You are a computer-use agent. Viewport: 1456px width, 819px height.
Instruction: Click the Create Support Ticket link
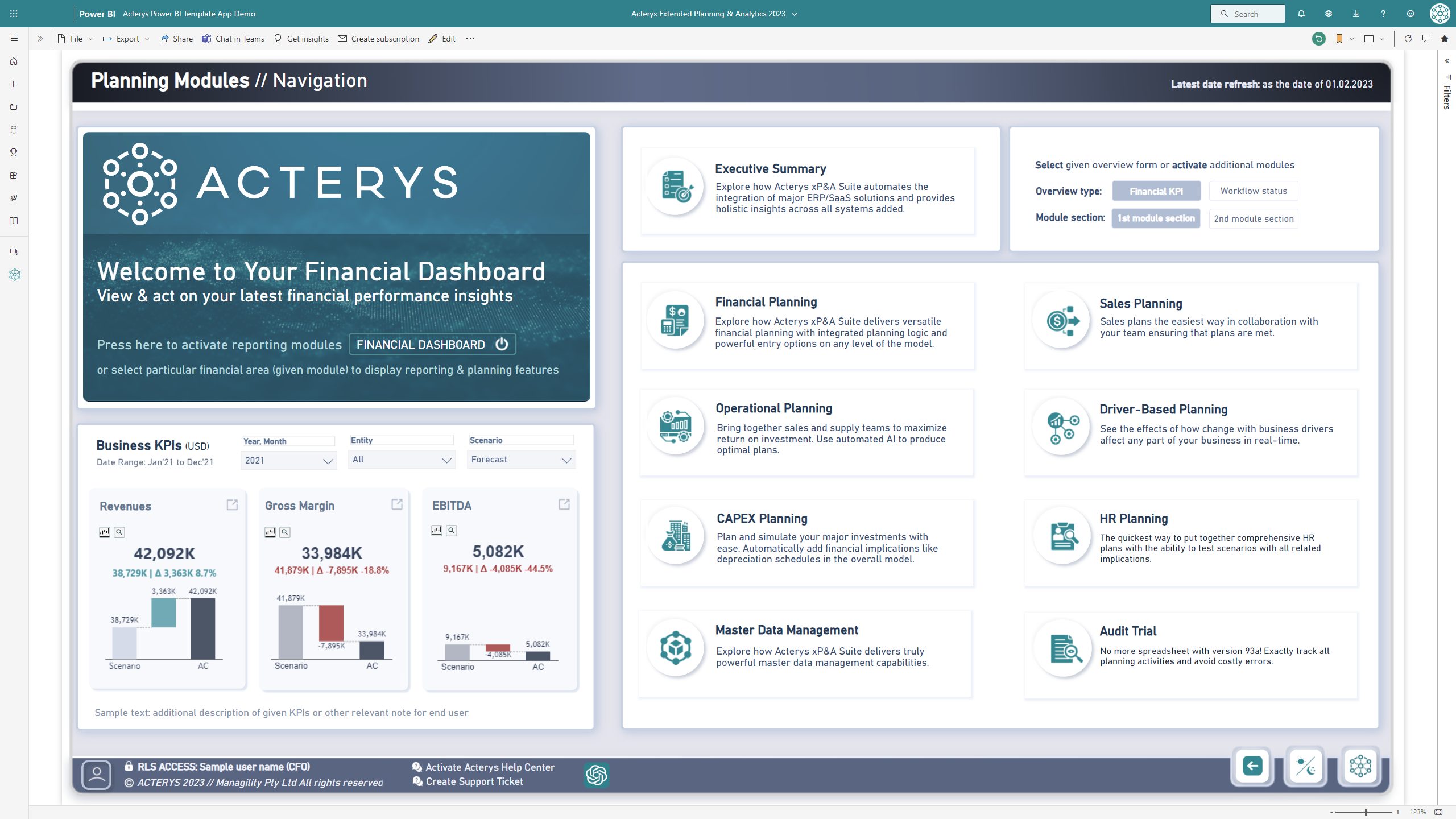(x=474, y=781)
